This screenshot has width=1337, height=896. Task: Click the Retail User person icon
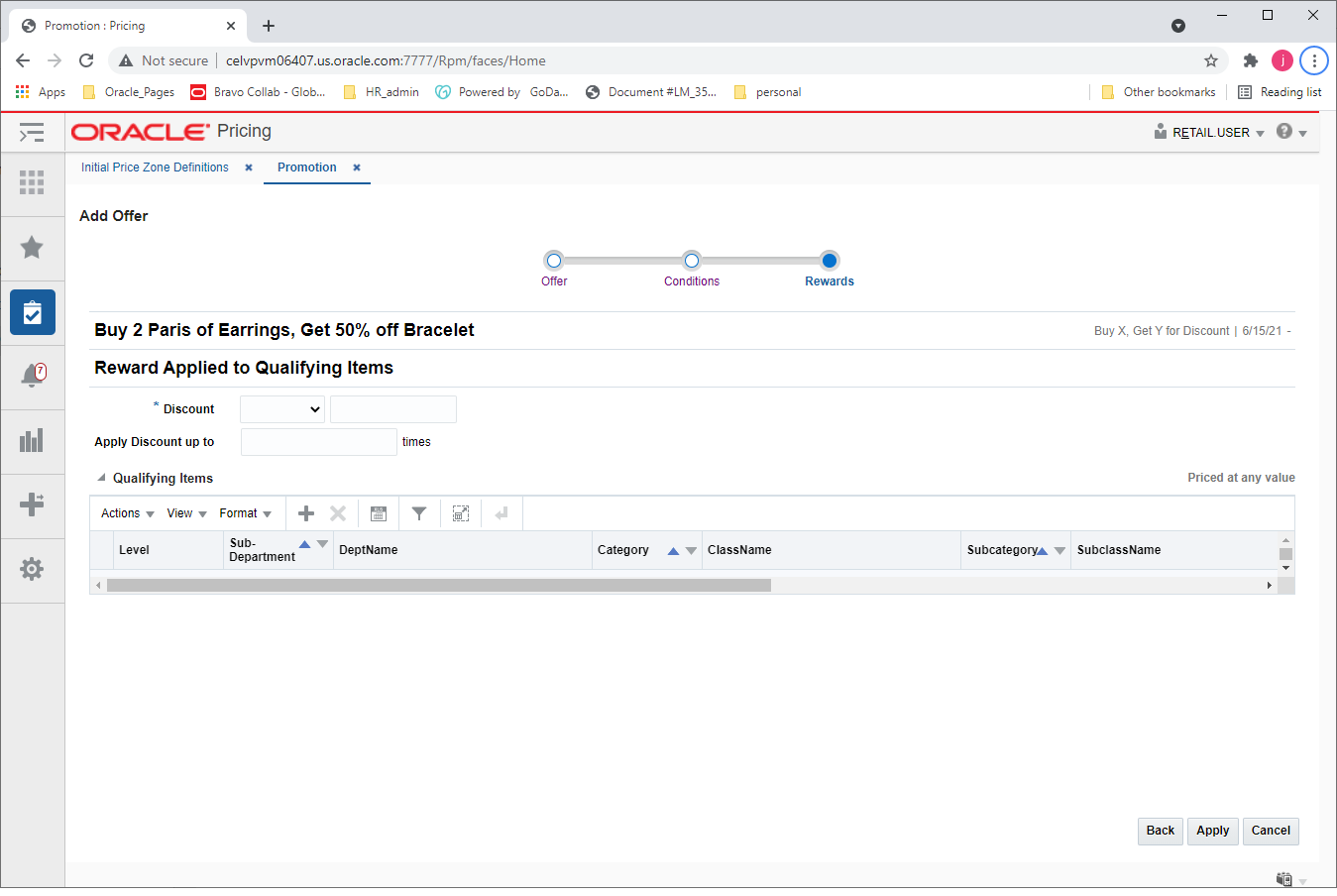[x=1161, y=132]
